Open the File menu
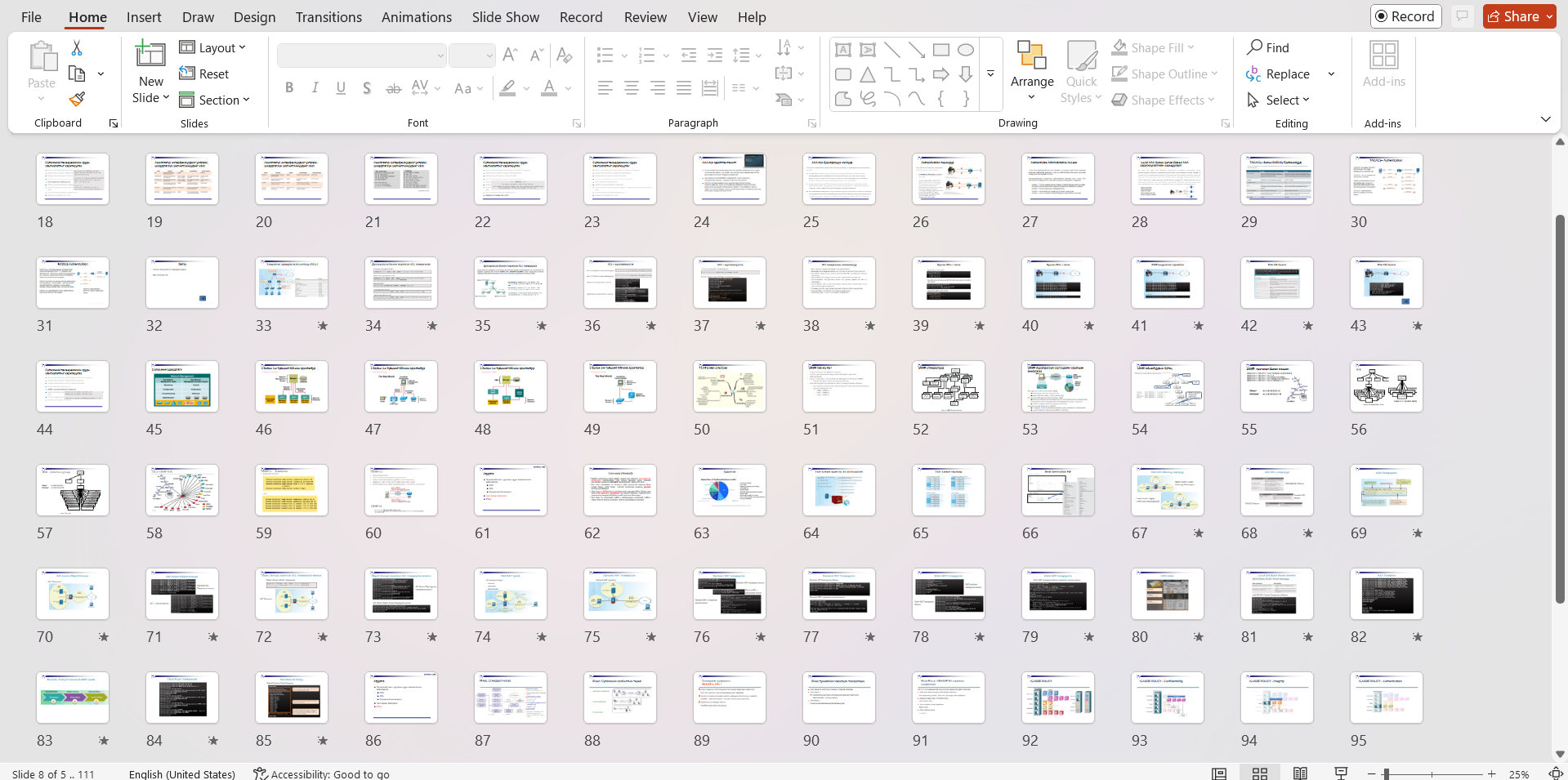 pyautogui.click(x=31, y=17)
